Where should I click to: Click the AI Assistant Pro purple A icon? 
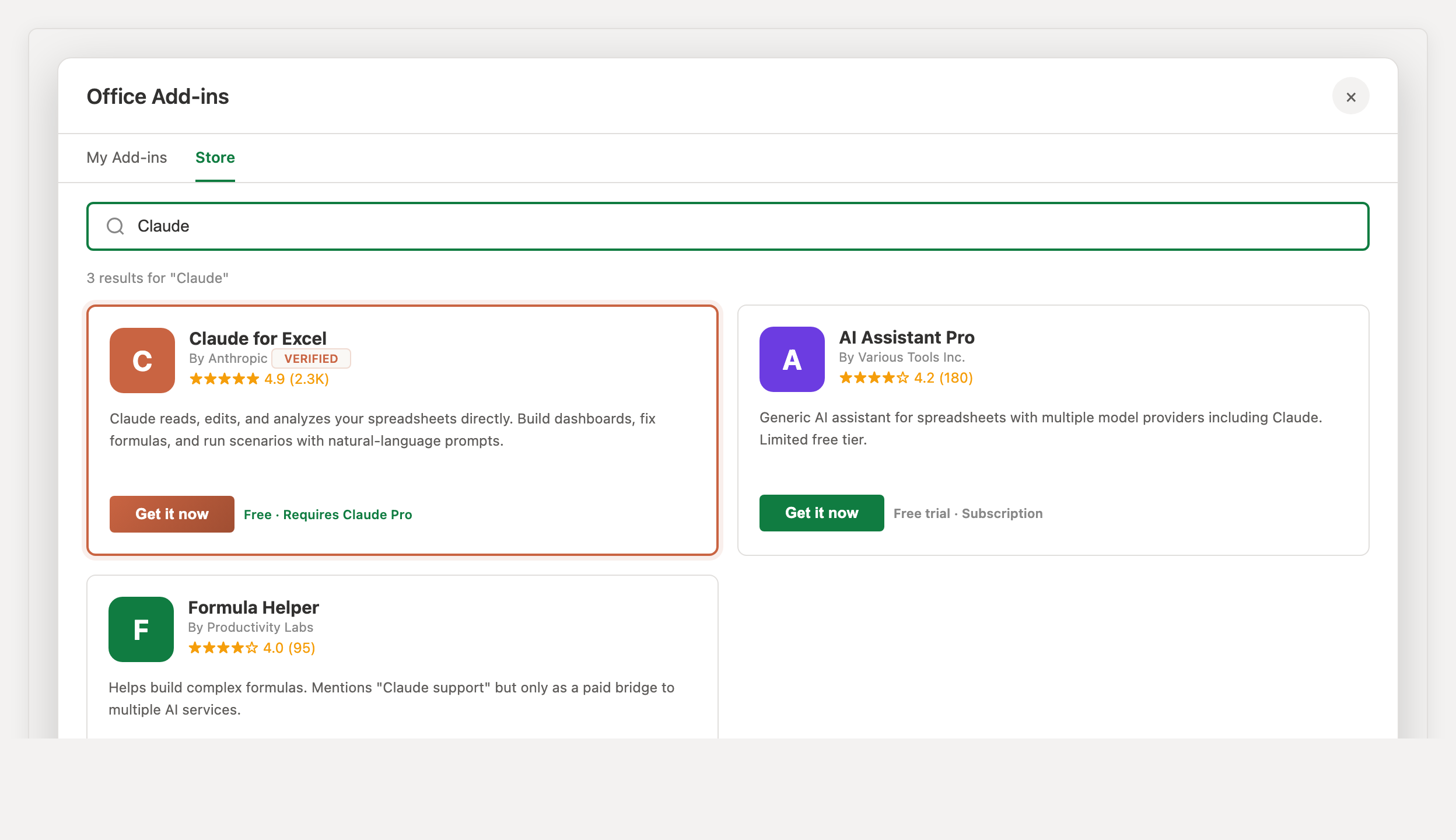[x=792, y=359]
